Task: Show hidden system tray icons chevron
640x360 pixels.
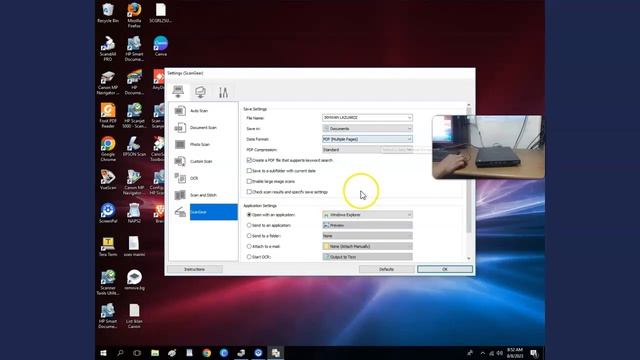Action: 483,353
